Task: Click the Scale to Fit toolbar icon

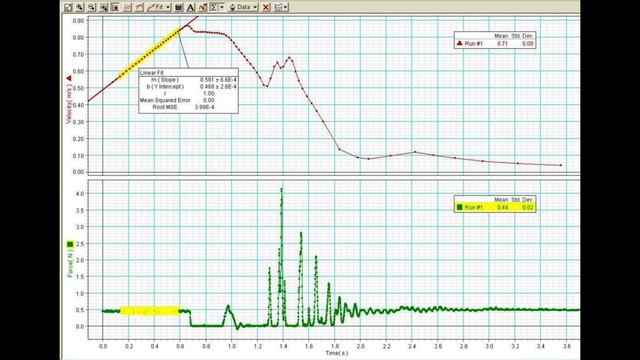Action: pyautogui.click(x=68, y=7)
